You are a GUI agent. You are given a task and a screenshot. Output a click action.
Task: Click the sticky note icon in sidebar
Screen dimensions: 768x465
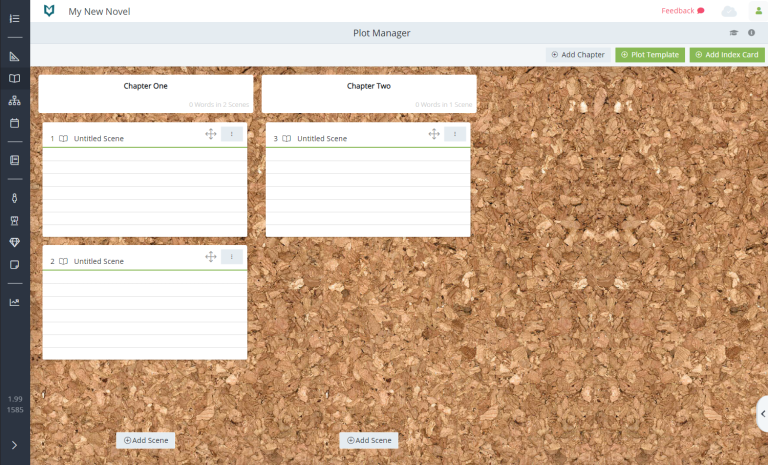pos(14,265)
